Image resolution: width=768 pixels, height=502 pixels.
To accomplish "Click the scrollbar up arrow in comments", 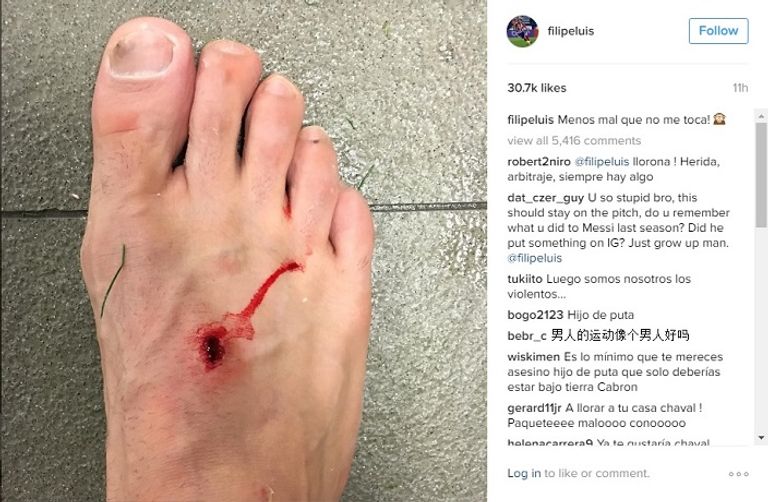I will pos(761,116).
